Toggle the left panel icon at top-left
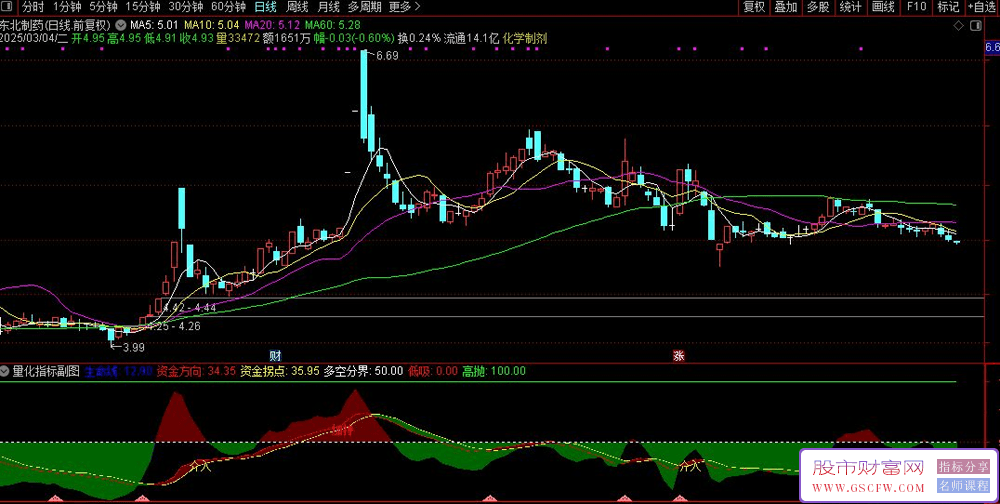 [x=6, y=7]
